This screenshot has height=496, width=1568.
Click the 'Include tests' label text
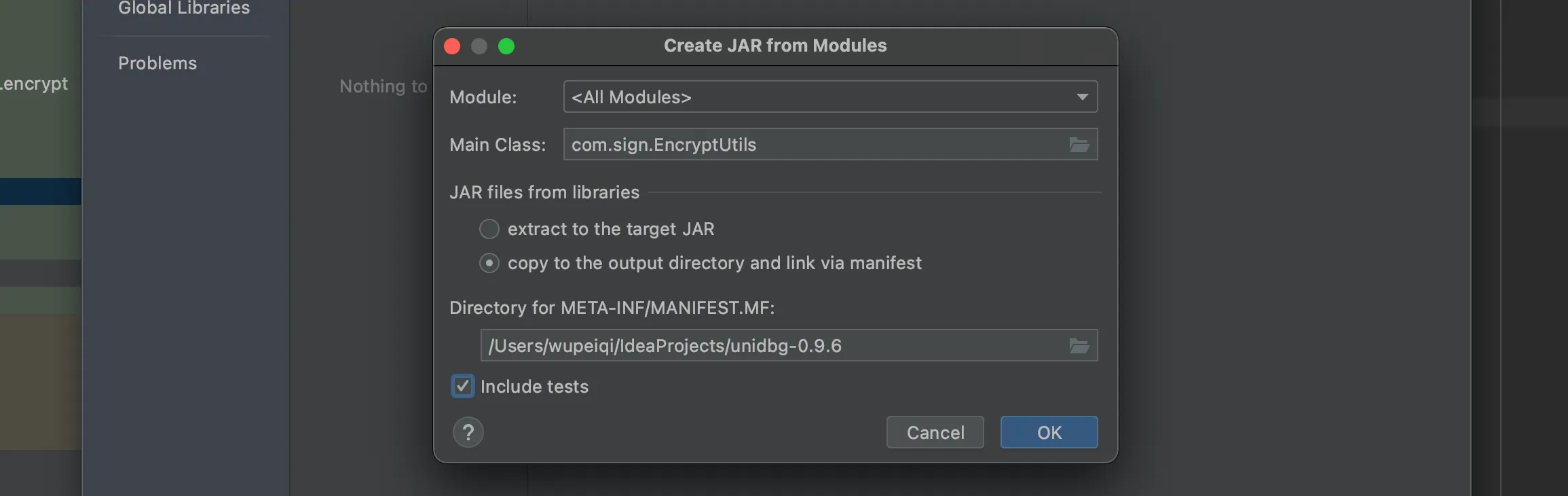tap(534, 387)
